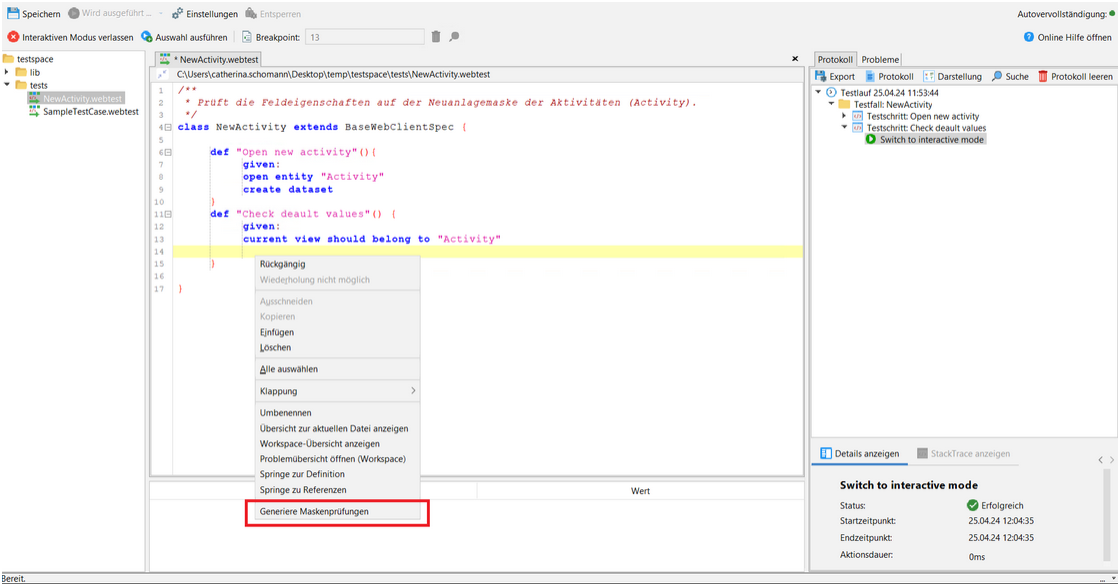
Task: Click the Suche magnifier in protocol panel
Action: click(x=997, y=76)
